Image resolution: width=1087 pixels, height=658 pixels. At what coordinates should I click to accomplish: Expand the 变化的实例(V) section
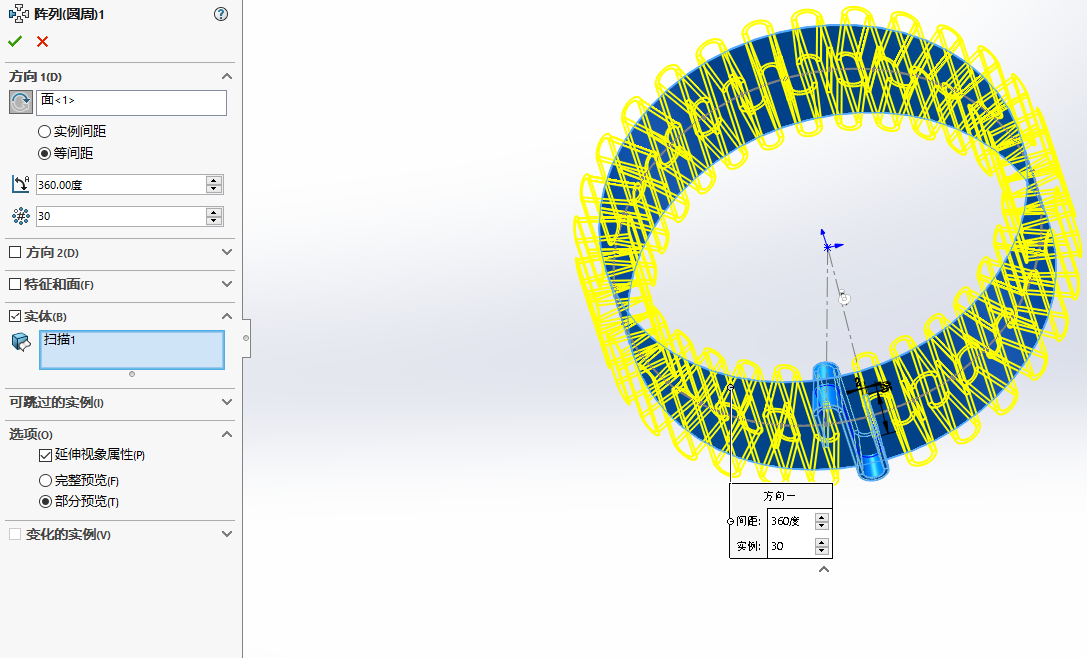(x=227, y=534)
